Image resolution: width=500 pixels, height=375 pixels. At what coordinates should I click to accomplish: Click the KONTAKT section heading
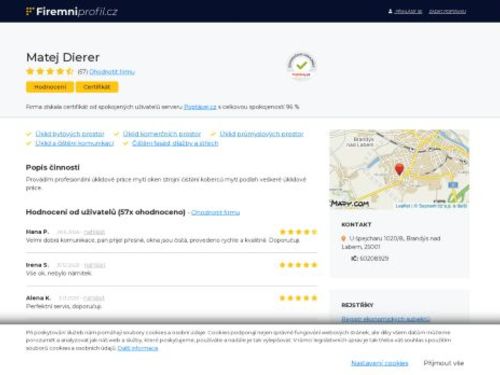(x=356, y=225)
